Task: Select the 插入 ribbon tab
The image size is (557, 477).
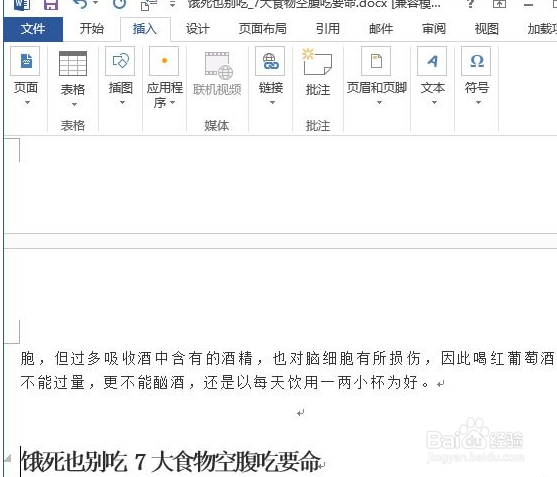Action: pos(145,29)
